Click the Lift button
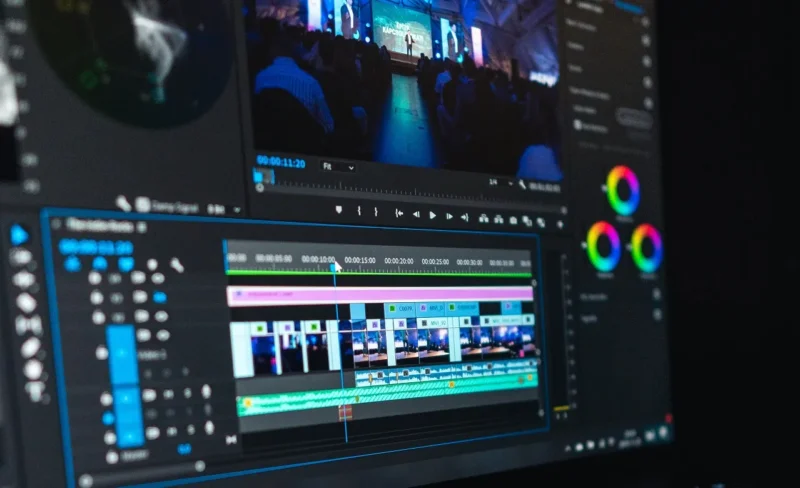Image resolution: width=800 pixels, height=488 pixels. tap(484, 219)
